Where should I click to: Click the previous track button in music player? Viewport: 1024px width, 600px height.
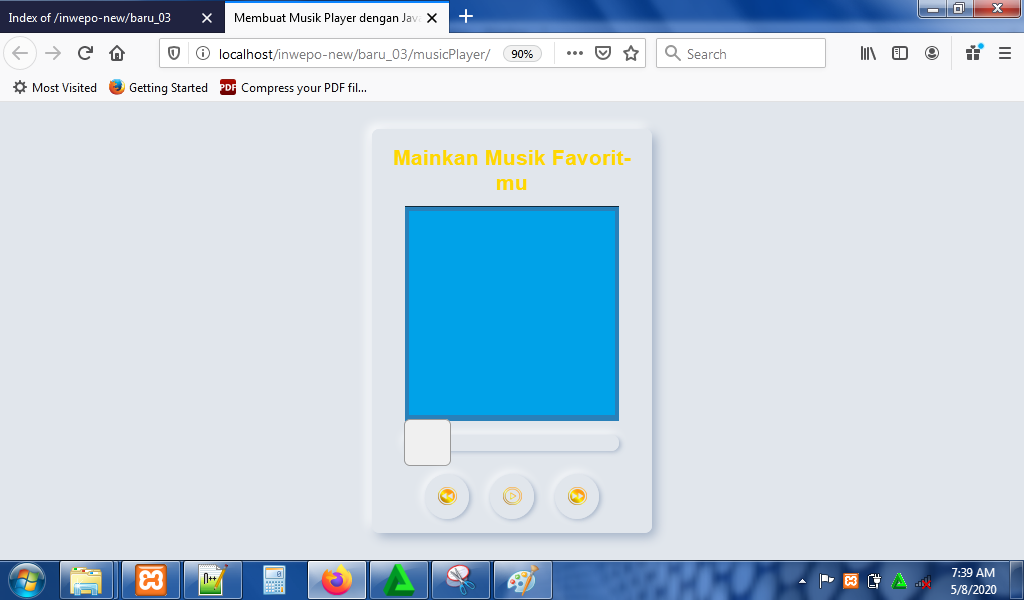(447, 496)
